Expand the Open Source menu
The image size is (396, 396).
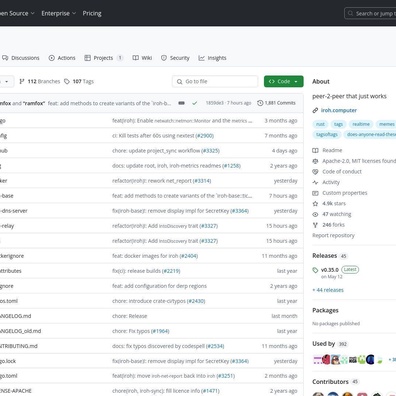tap(17, 13)
